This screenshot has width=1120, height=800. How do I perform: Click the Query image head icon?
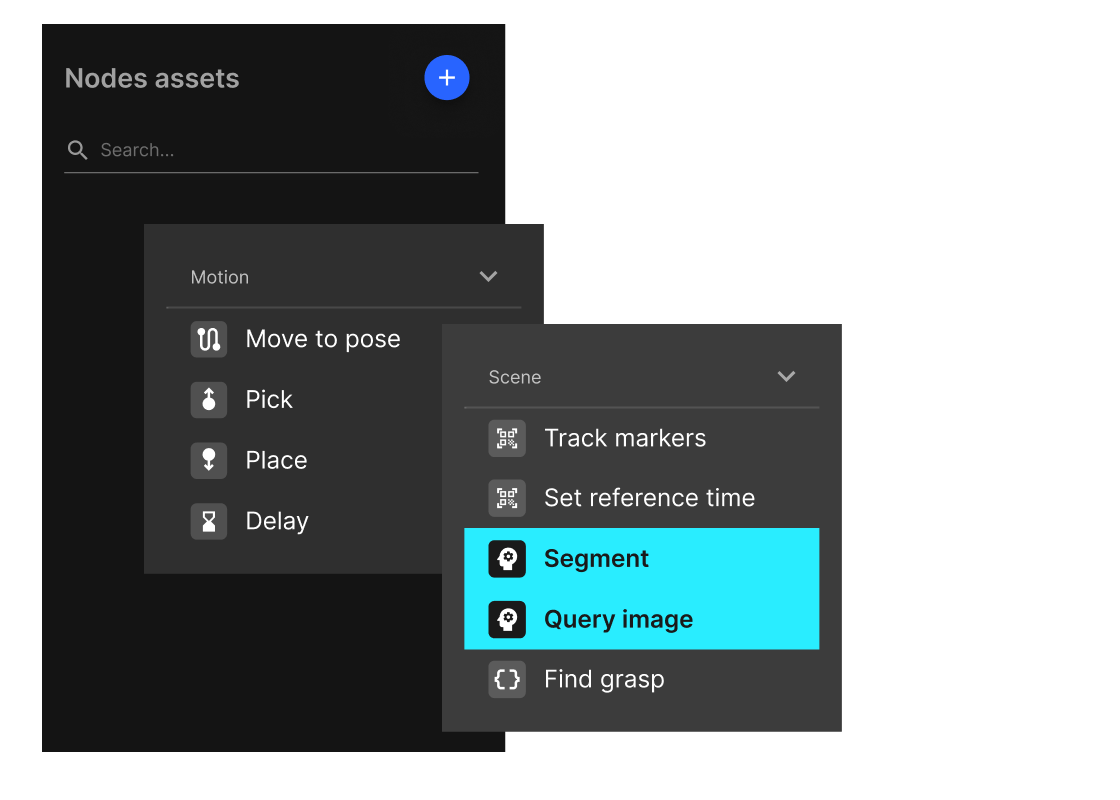[x=507, y=620]
